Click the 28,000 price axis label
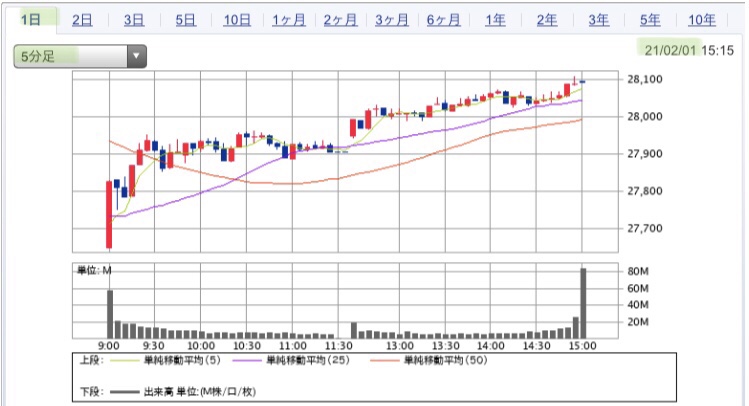 click(x=645, y=117)
